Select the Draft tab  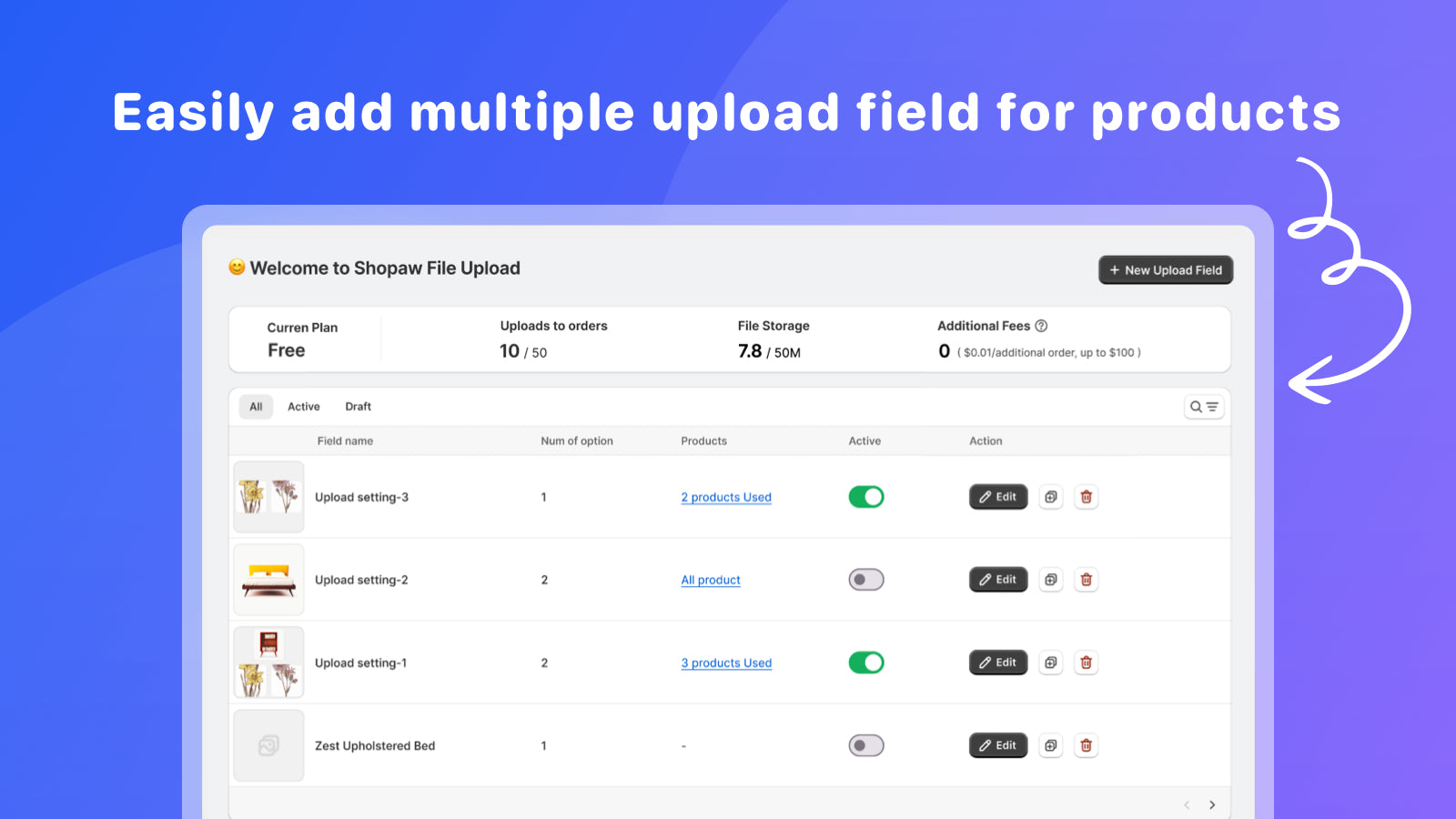click(x=358, y=407)
